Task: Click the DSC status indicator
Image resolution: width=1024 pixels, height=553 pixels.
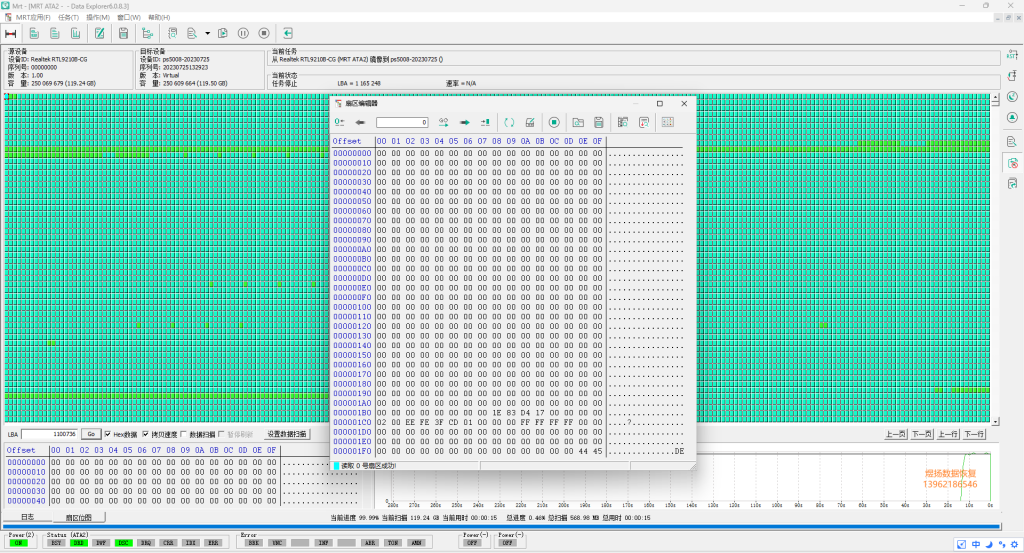Action: coord(123,543)
